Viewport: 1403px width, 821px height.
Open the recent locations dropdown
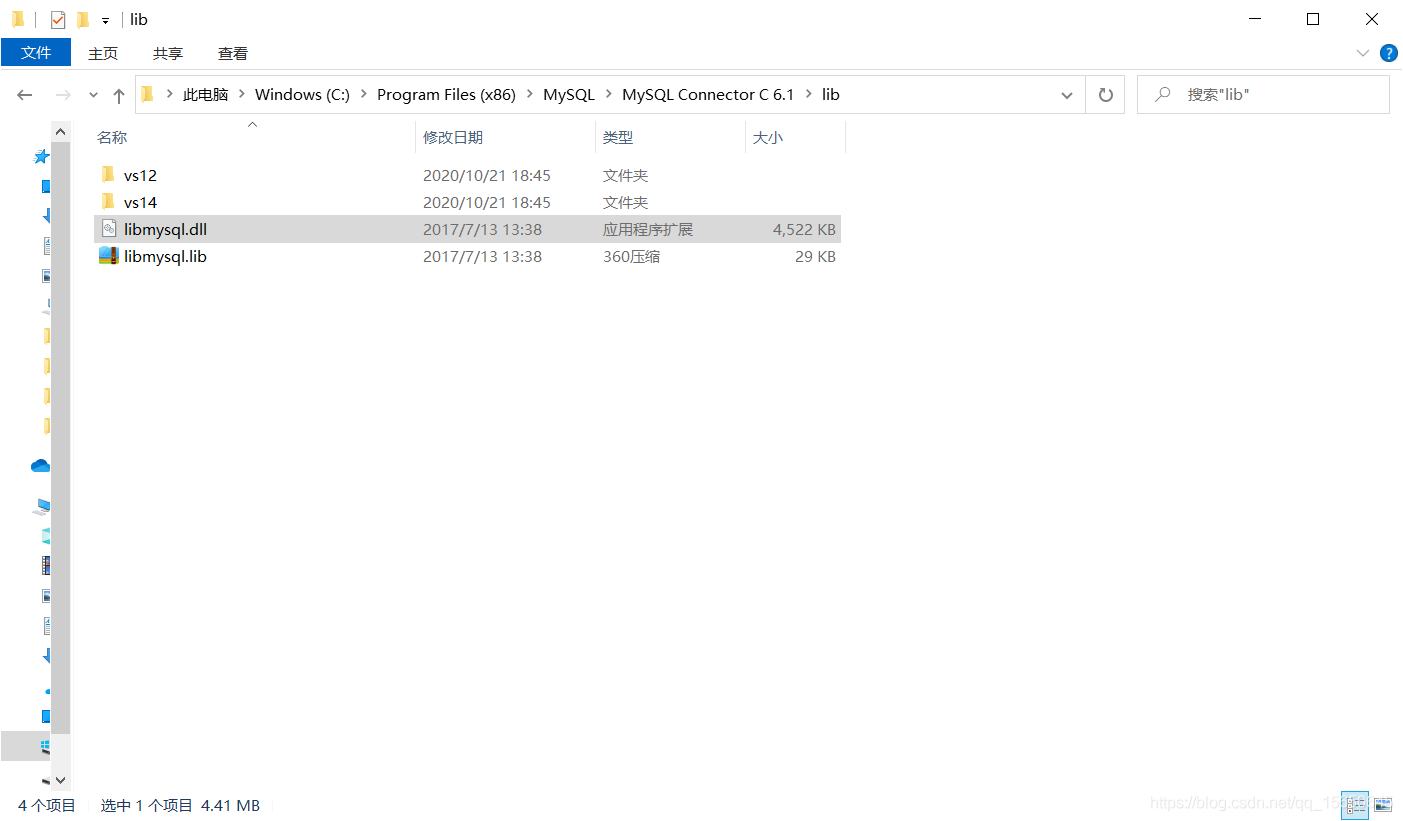tap(94, 95)
